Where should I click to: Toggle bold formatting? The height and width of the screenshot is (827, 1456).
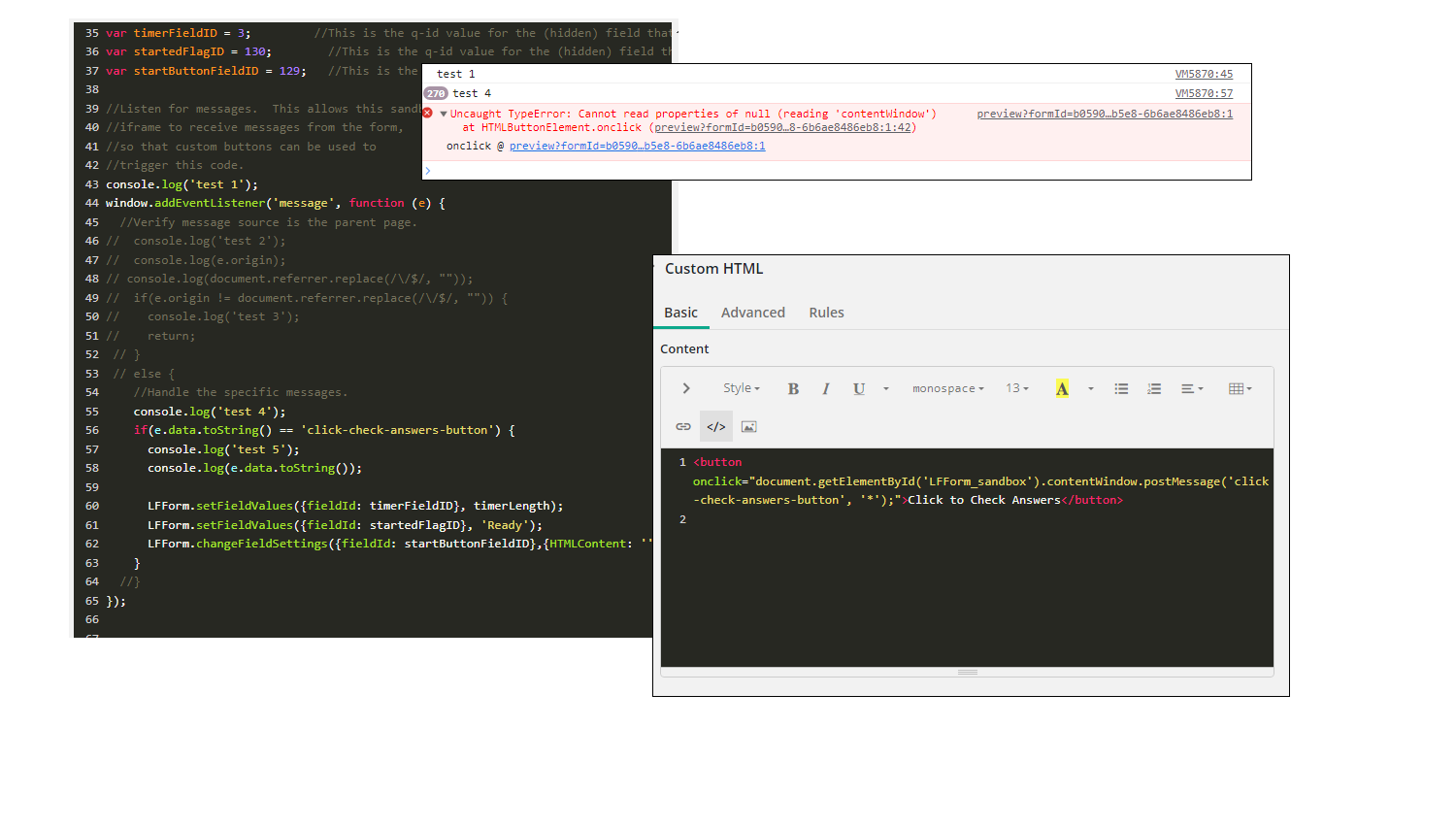point(793,388)
